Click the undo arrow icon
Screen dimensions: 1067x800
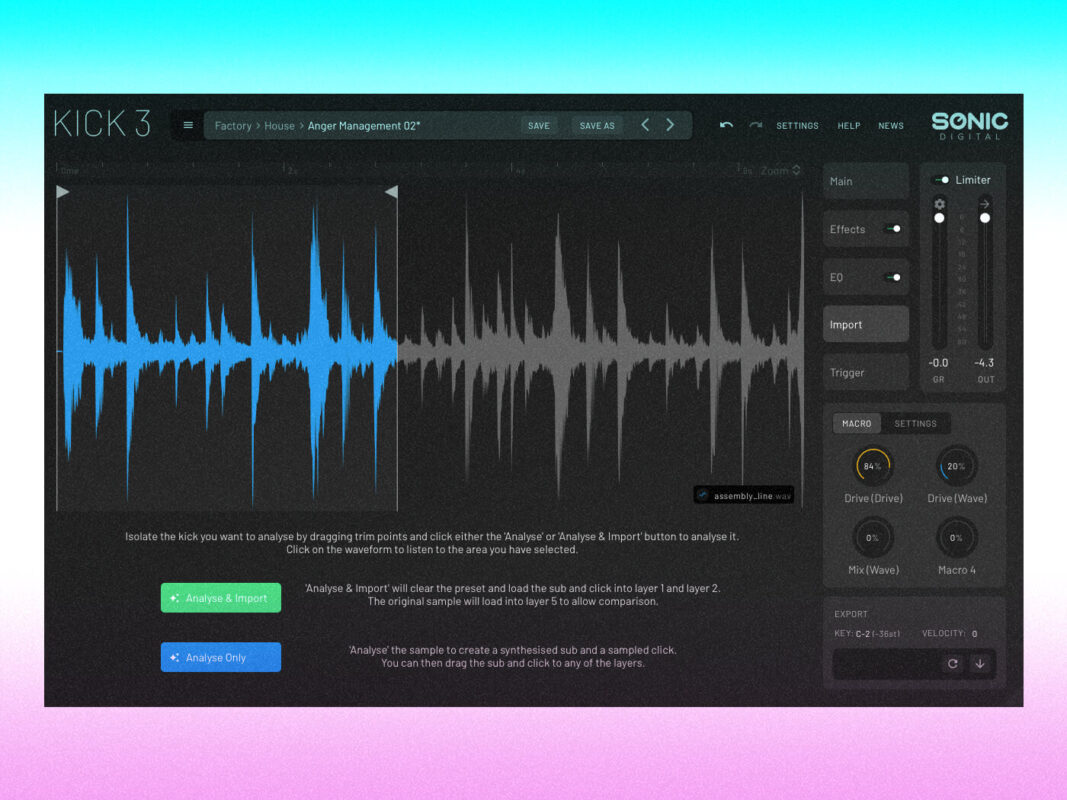click(726, 126)
